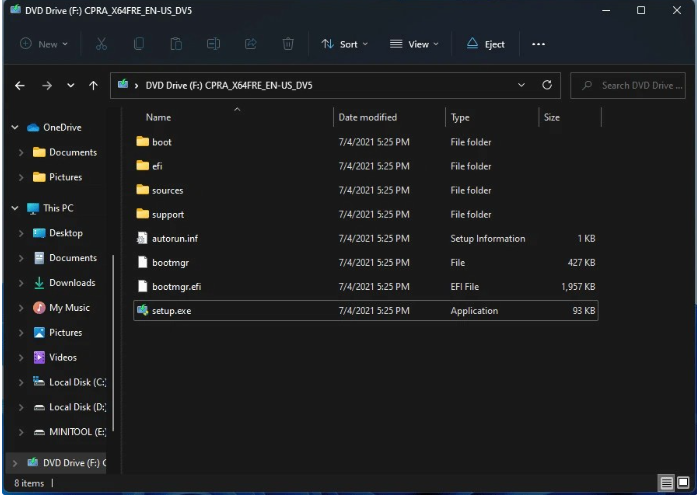The width and height of the screenshot is (697, 495).
Task: Go up one folder level
Action: click(x=93, y=86)
